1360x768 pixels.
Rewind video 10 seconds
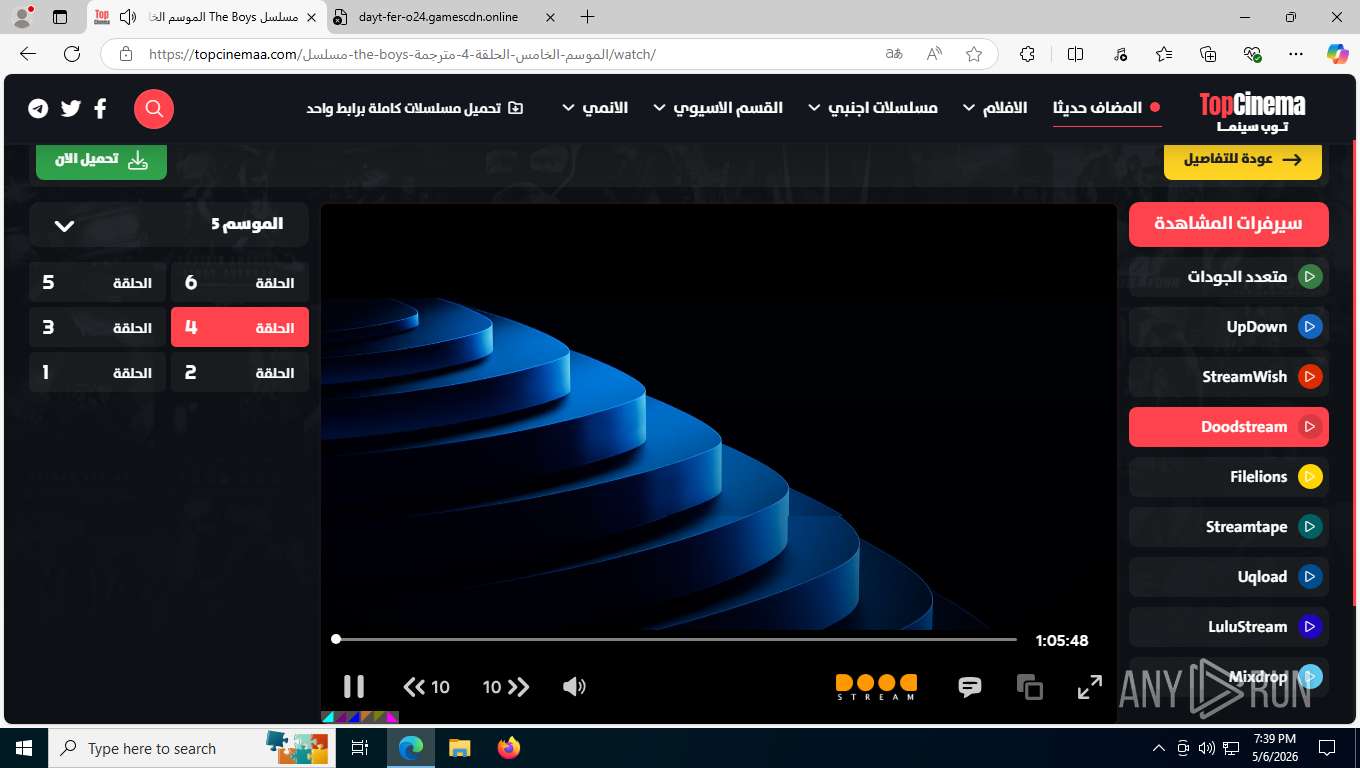pos(427,687)
